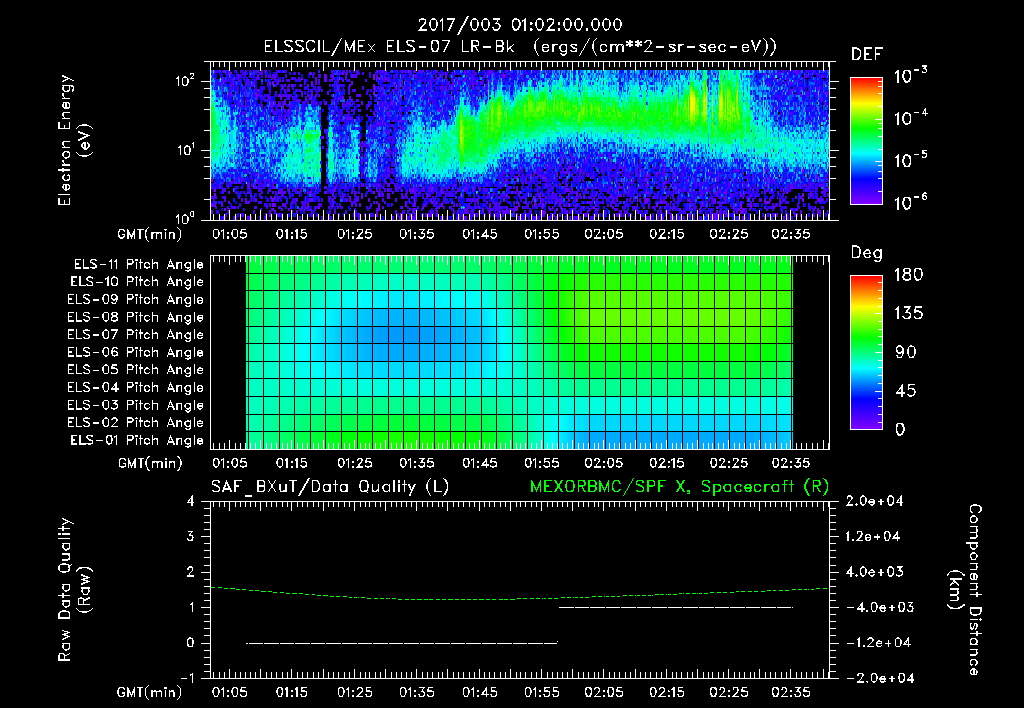The image size is (1024, 708).
Task: Select ELS-11 Pitch Angle row label
Action: pos(138,265)
